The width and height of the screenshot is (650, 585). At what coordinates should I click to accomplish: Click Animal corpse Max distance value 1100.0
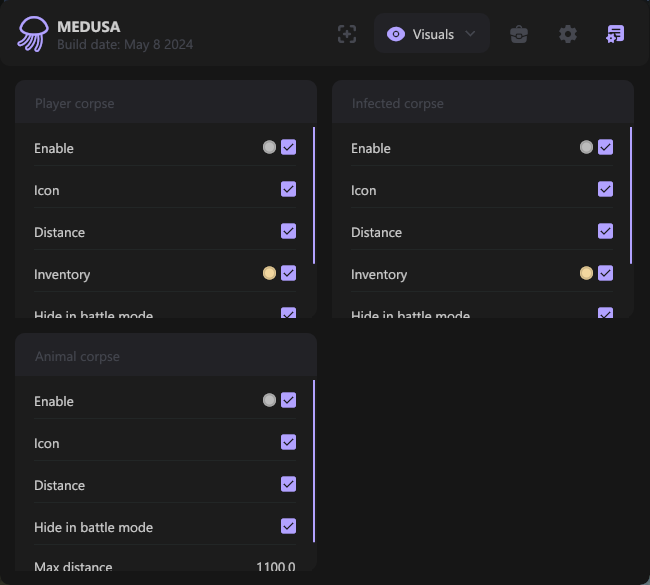[x=275, y=566]
